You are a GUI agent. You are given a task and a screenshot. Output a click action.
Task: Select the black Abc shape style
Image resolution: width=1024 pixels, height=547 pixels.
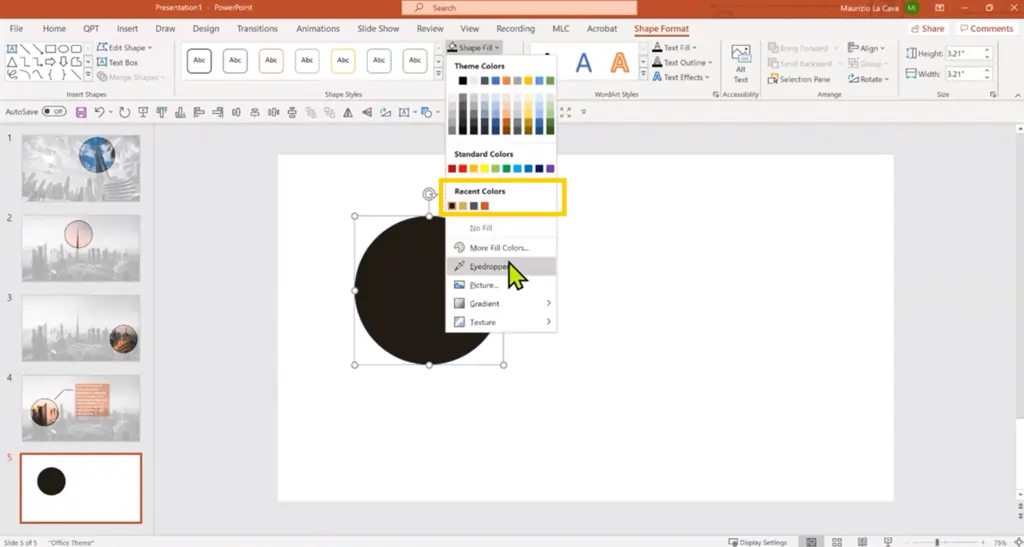199,61
